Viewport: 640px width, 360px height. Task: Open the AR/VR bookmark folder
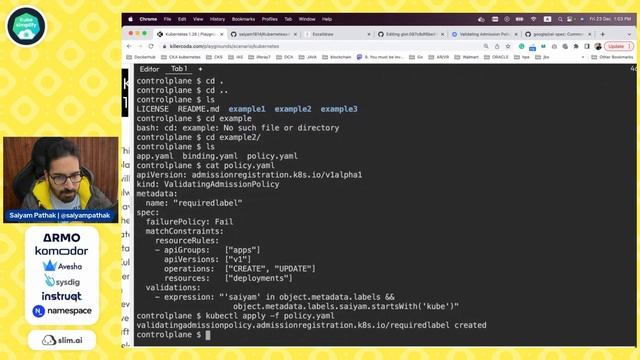click(x=439, y=57)
